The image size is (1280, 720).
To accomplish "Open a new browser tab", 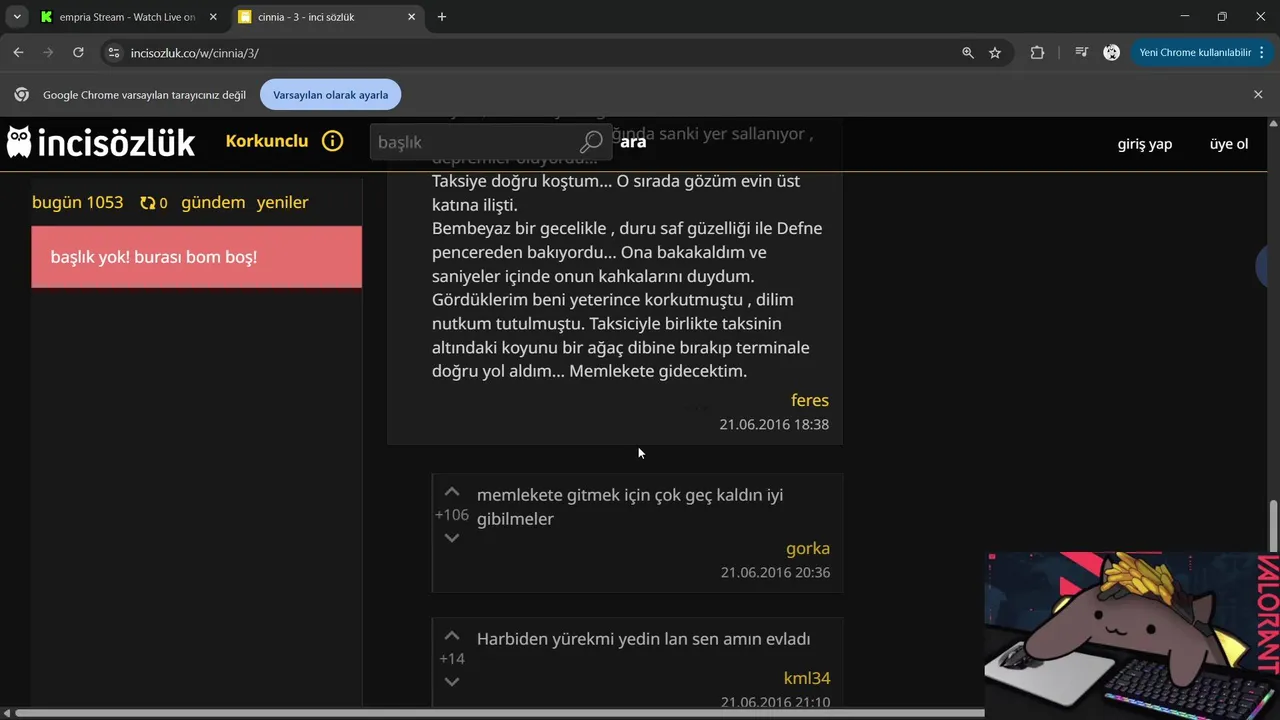I will point(442,17).
